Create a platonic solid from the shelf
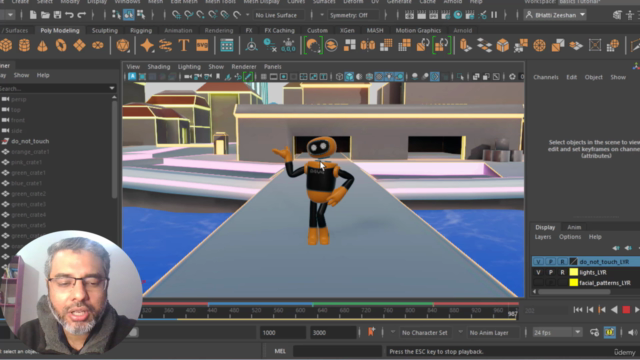 (122, 45)
